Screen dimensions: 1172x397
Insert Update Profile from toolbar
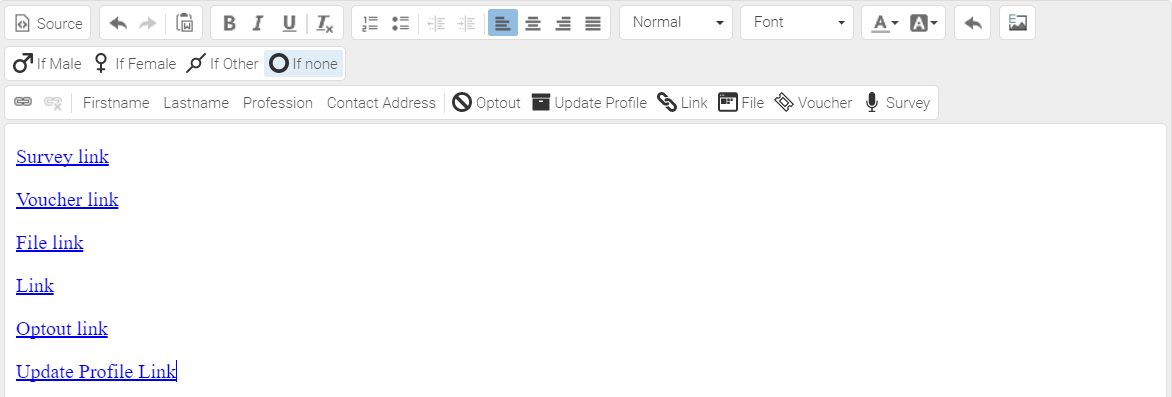[589, 102]
